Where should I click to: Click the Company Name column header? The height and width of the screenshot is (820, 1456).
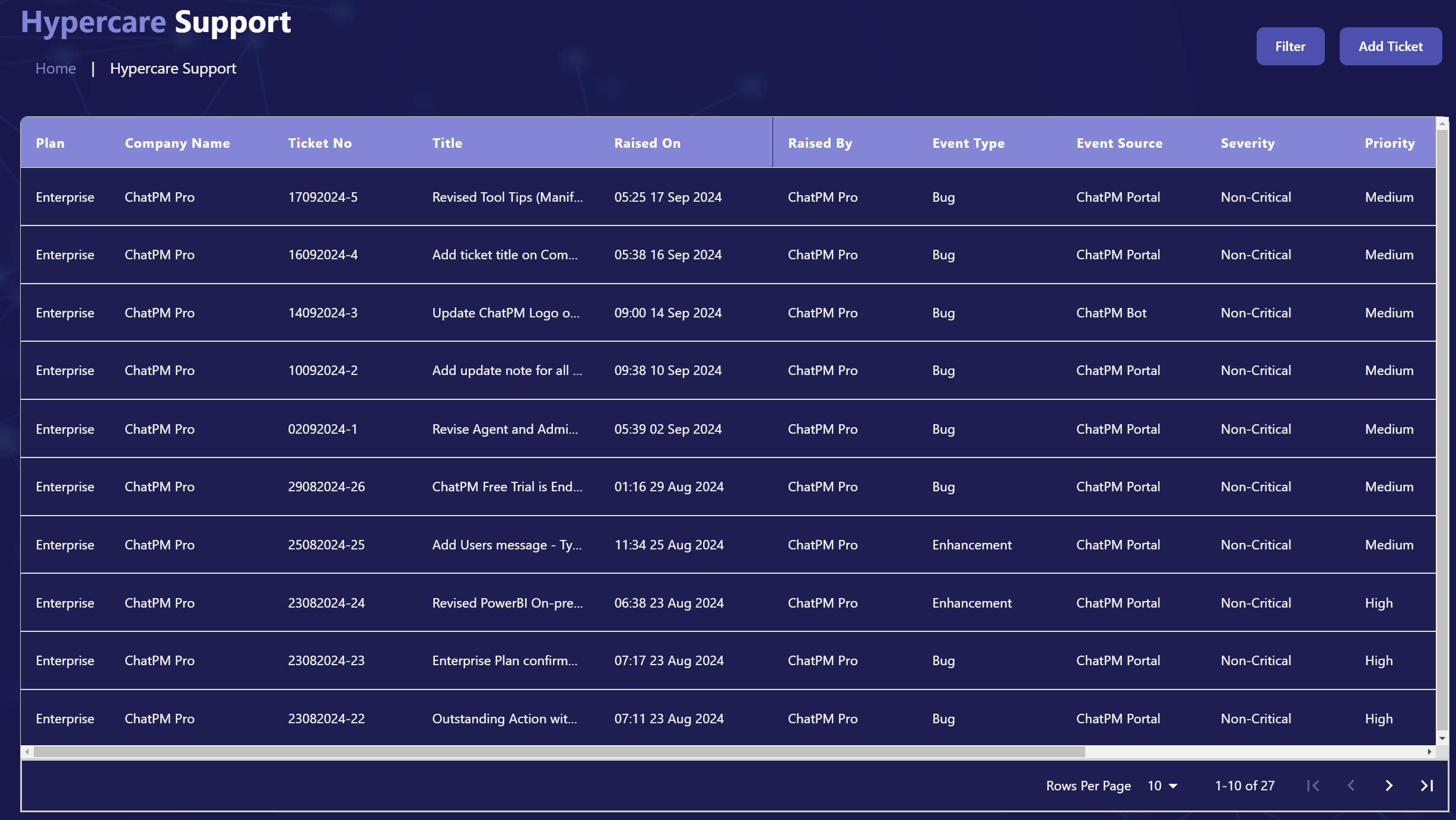[177, 143]
